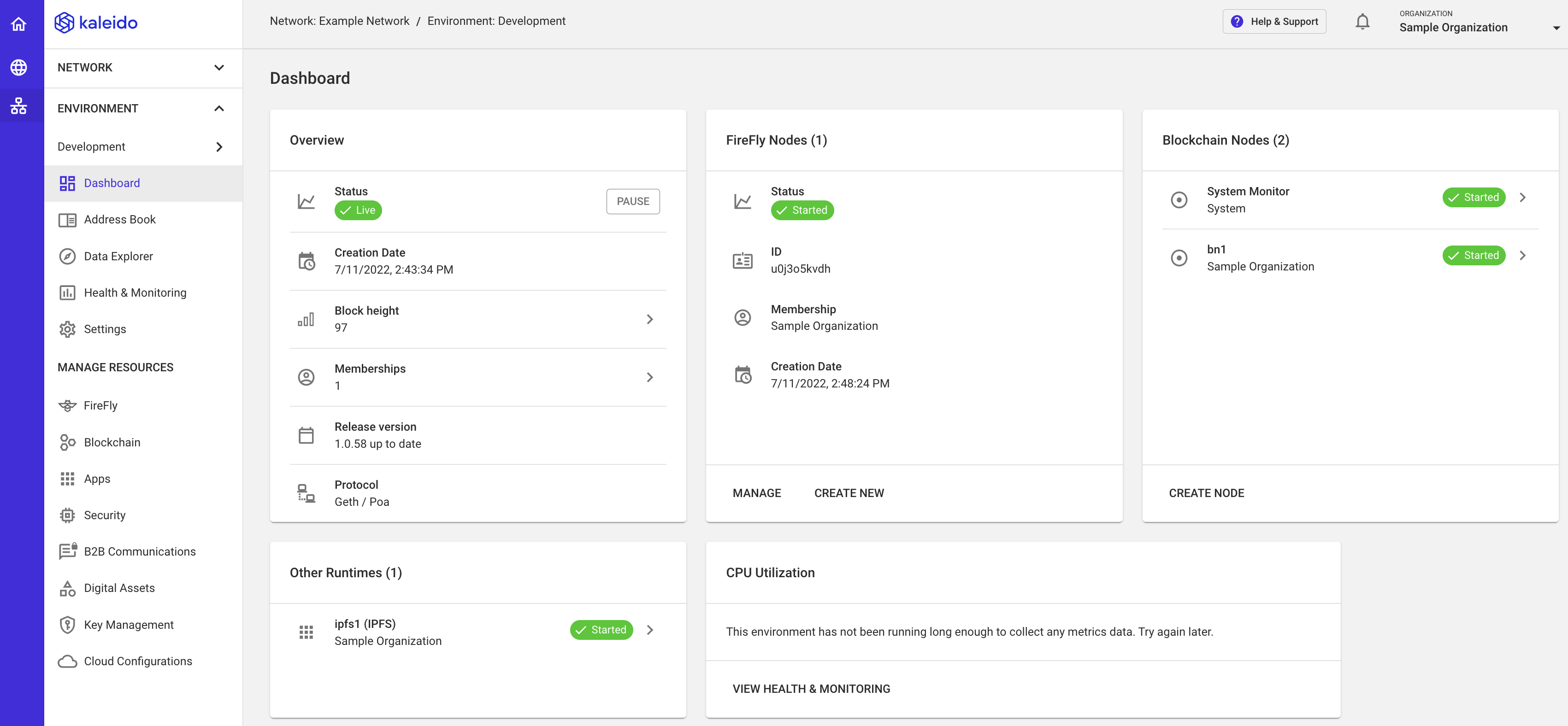
Task: Click the Kaleido logo
Action: [96, 23]
